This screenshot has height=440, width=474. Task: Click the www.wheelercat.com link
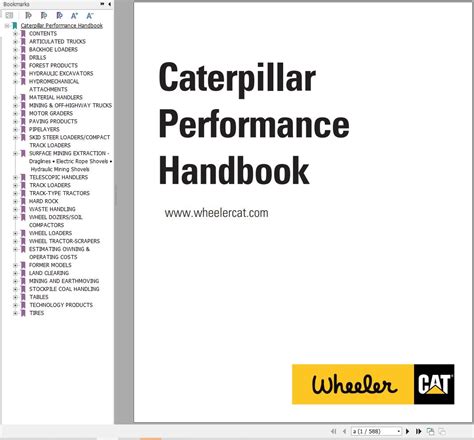pos(216,213)
